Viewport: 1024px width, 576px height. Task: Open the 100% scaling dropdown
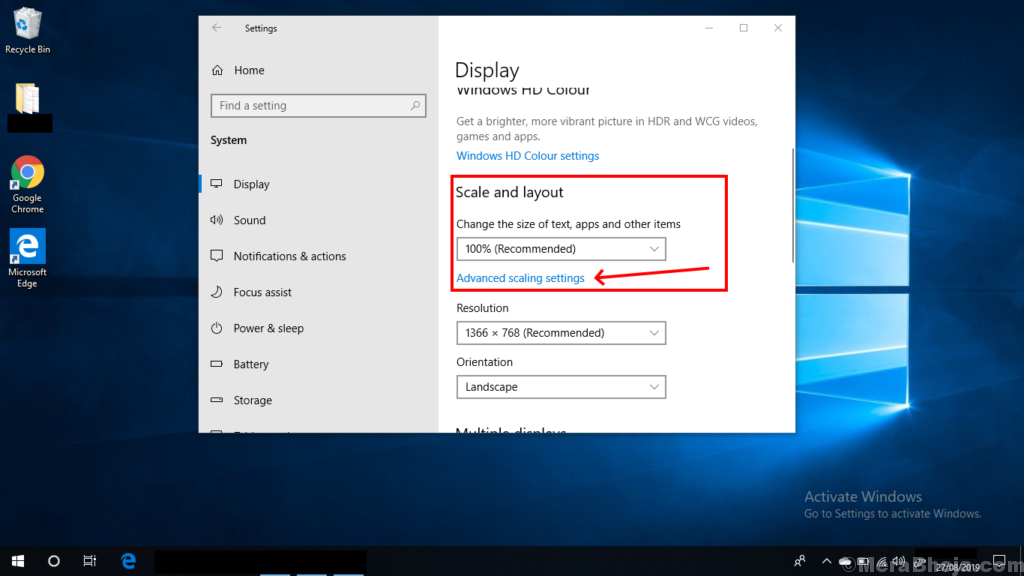560,248
